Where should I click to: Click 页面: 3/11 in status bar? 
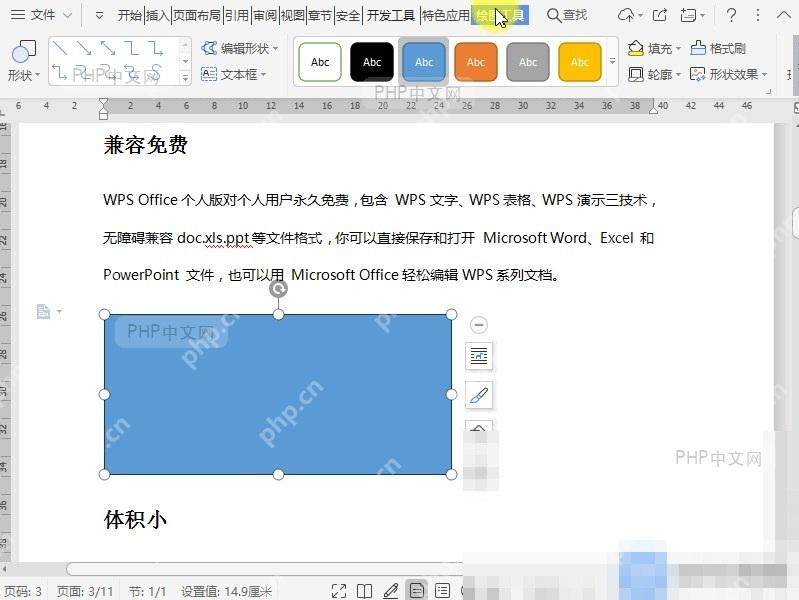tap(85, 591)
